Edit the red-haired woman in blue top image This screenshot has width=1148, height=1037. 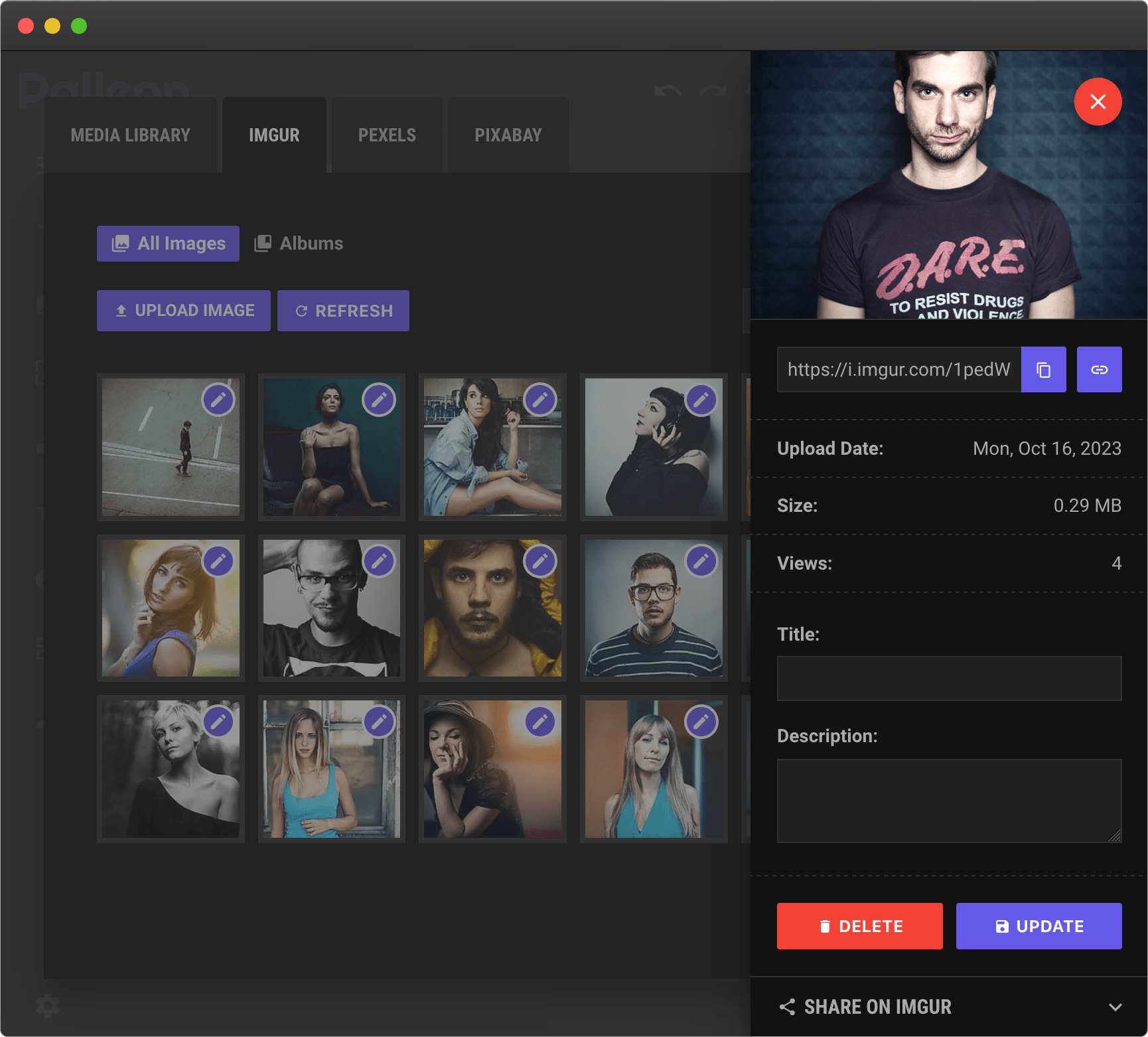(218, 561)
